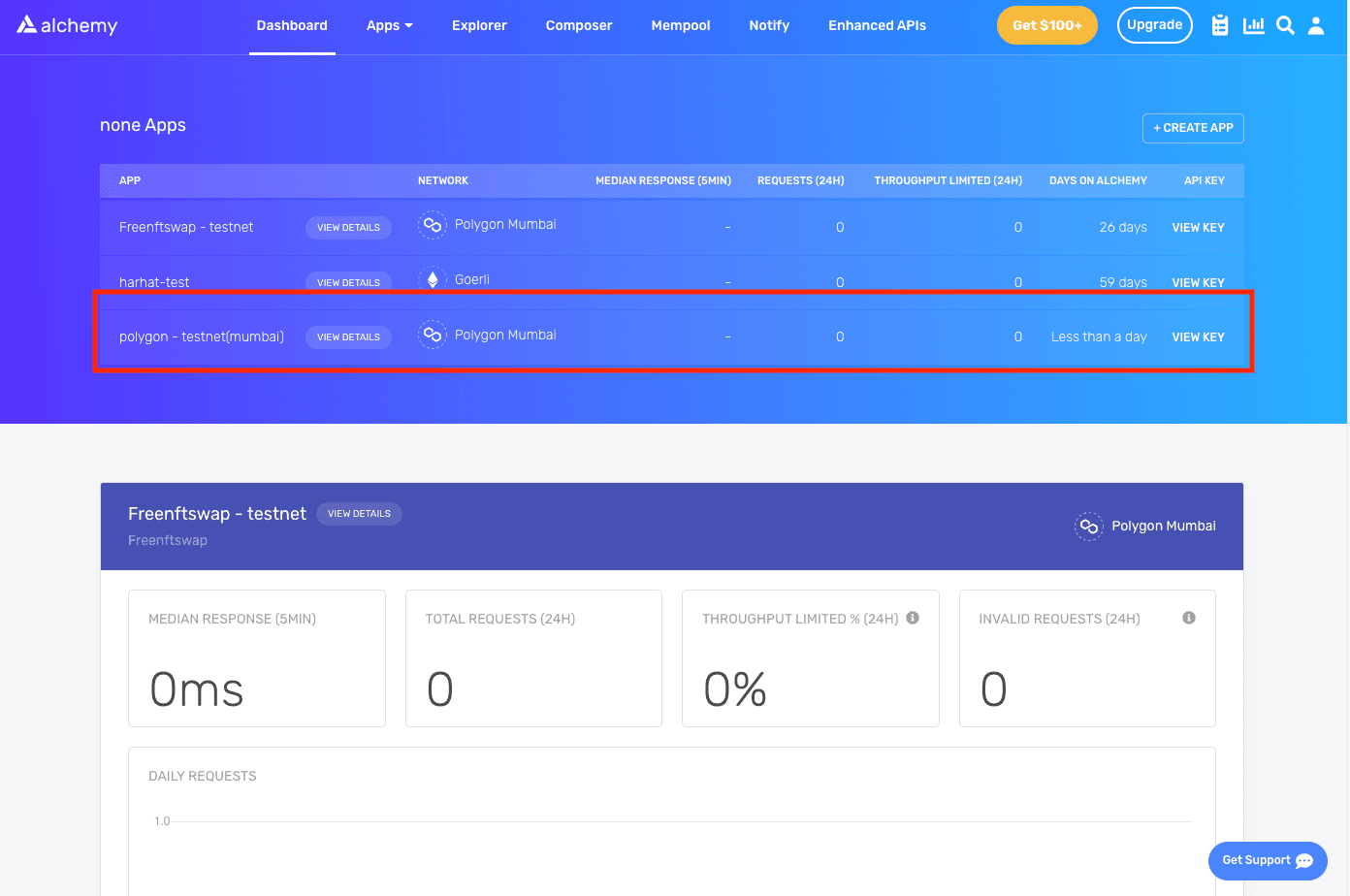Click the Days on Alchemy column header
Screen dimensions: 1350x896
[1098, 181]
